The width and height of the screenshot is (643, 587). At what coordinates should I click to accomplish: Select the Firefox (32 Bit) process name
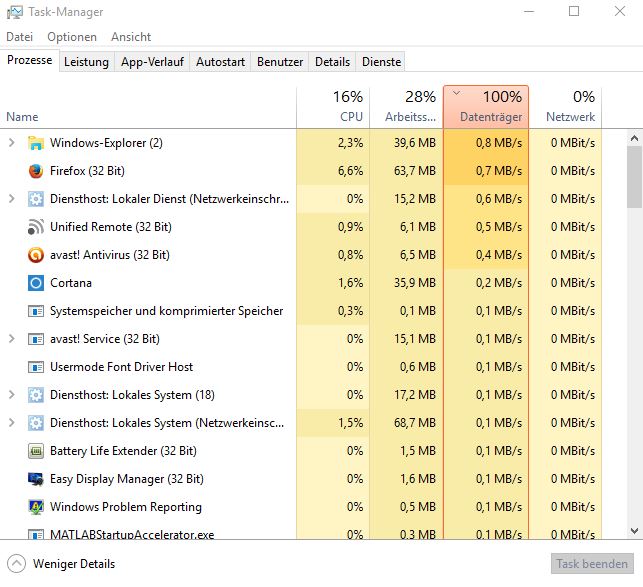click(87, 171)
